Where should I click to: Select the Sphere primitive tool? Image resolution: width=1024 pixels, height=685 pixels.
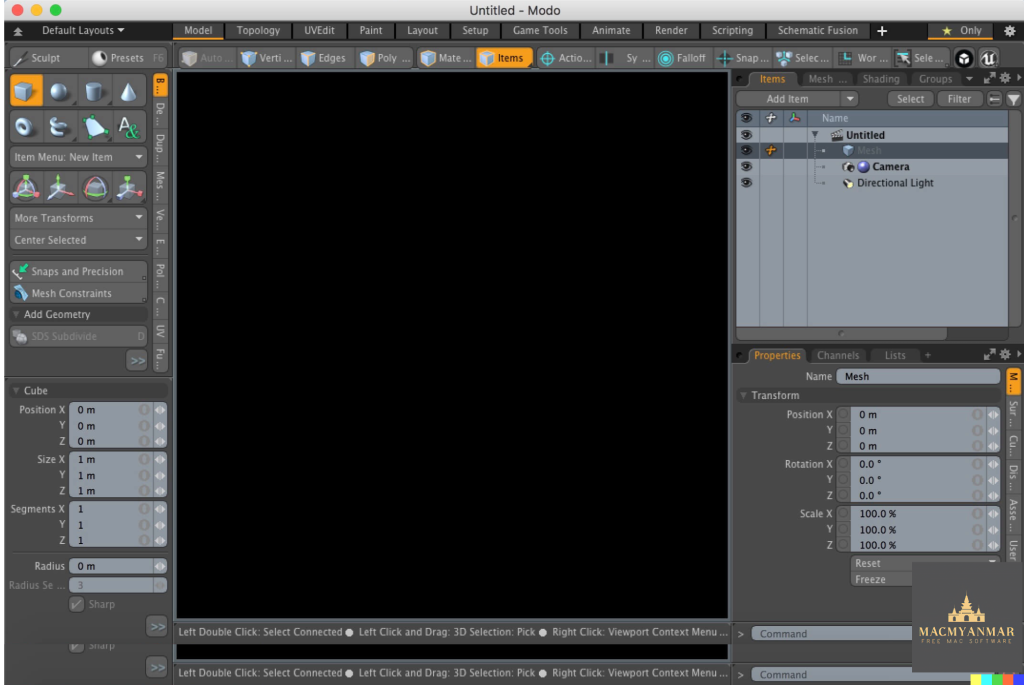pos(60,91)
